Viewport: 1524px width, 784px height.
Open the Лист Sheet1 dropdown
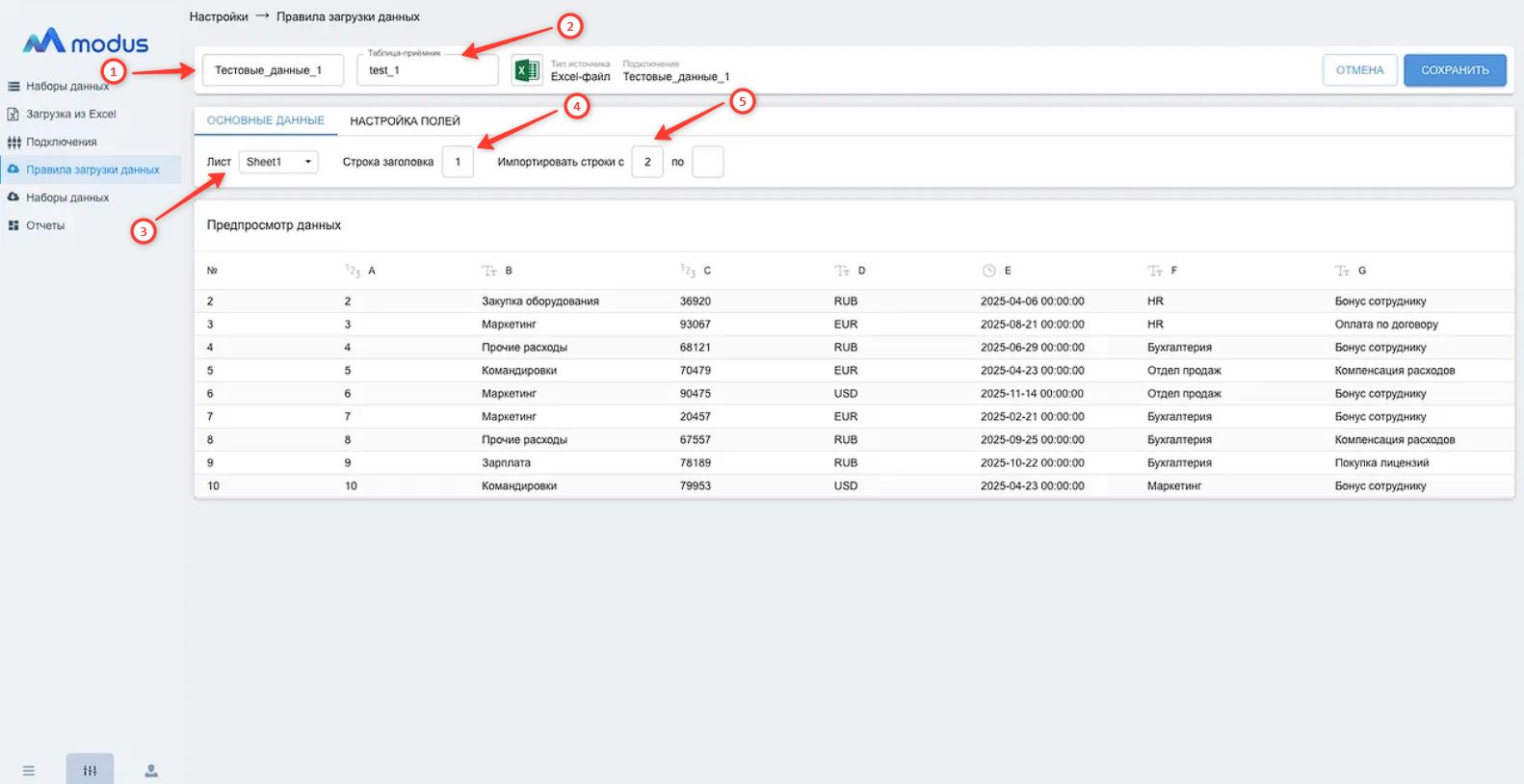pyautogui.click(x=277, y=162)
